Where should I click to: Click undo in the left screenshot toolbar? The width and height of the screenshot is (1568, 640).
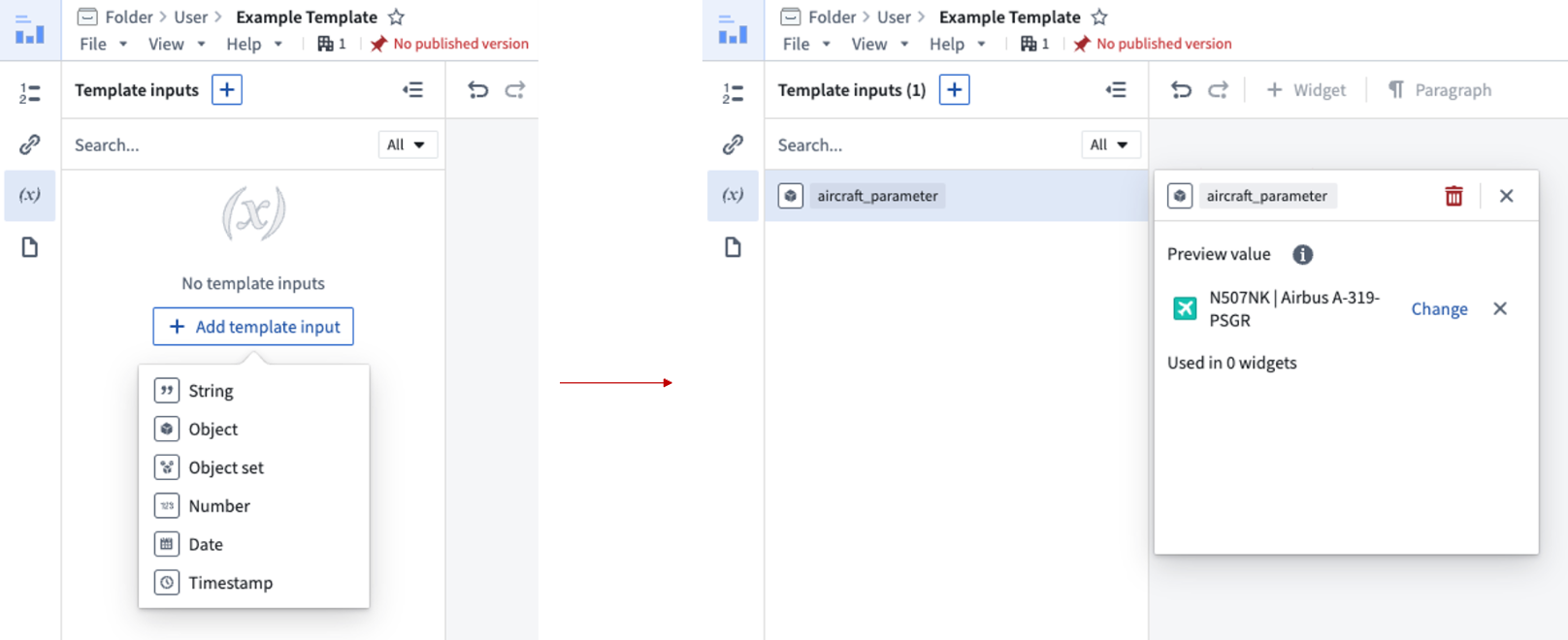click(x=478, y=90)
